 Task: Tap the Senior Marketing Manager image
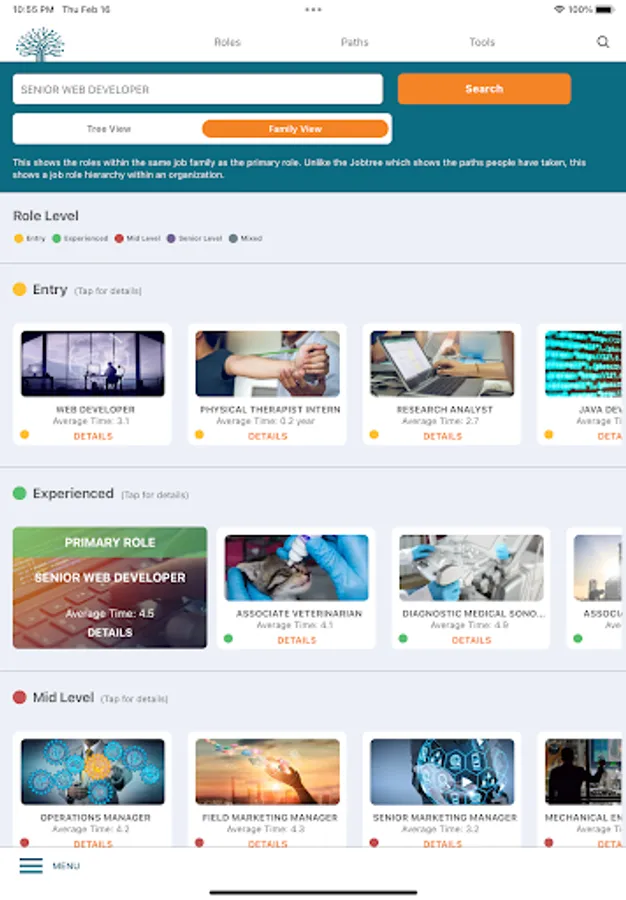tap(442, 771)
